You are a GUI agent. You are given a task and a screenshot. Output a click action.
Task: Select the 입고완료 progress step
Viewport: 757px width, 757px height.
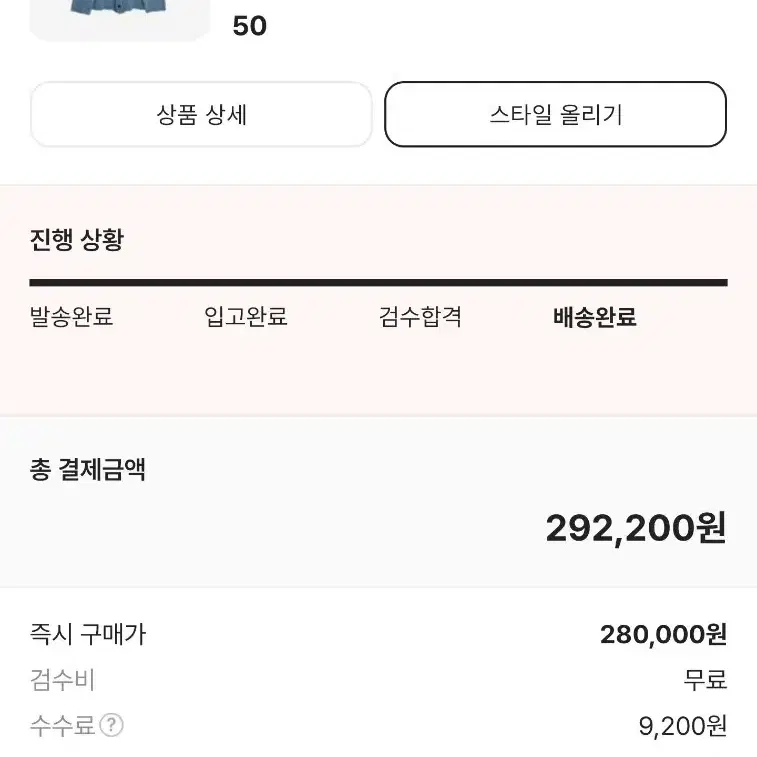click(x=246, y=317)
